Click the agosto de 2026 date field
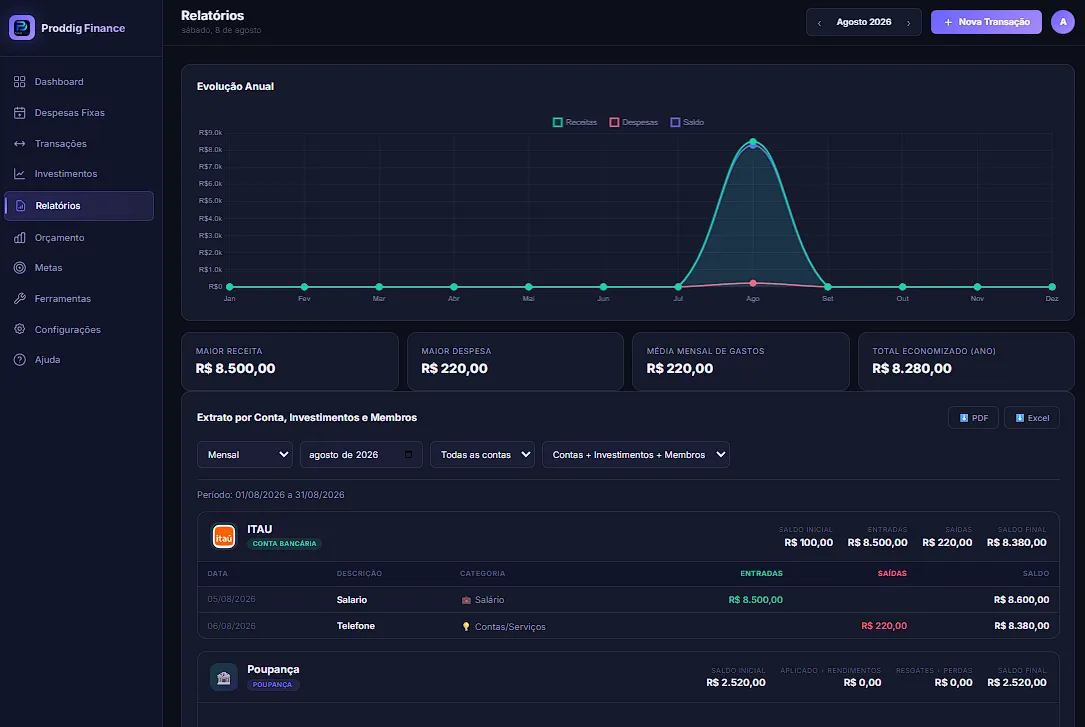The image size is (1085, 727). click(361, 454)
